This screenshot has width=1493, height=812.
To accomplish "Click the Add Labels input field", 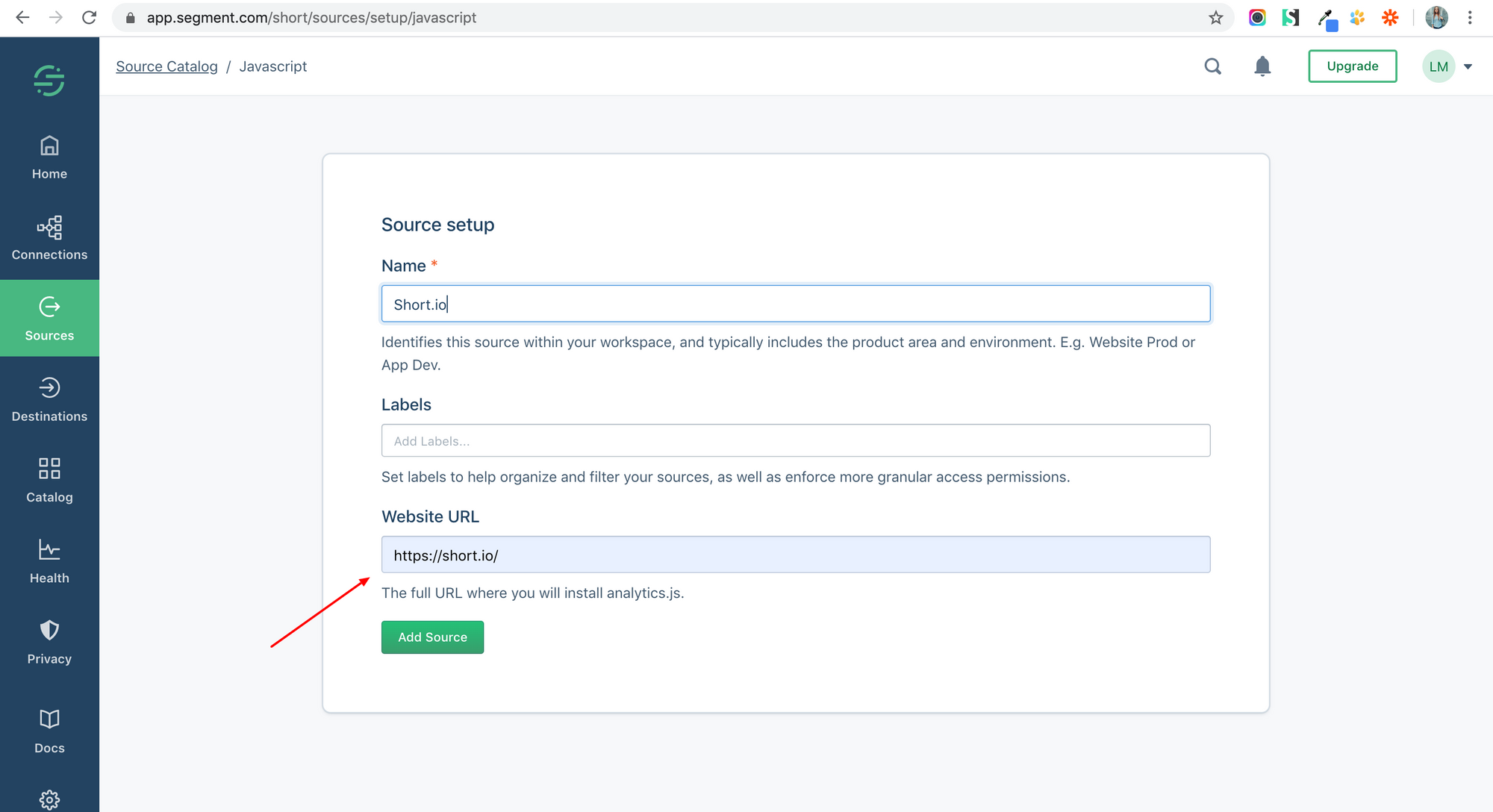I will pos(795,440).
